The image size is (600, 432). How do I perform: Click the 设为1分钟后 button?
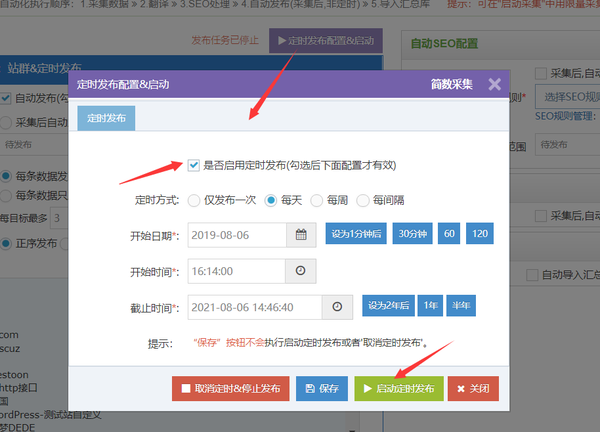pos(356,233)
